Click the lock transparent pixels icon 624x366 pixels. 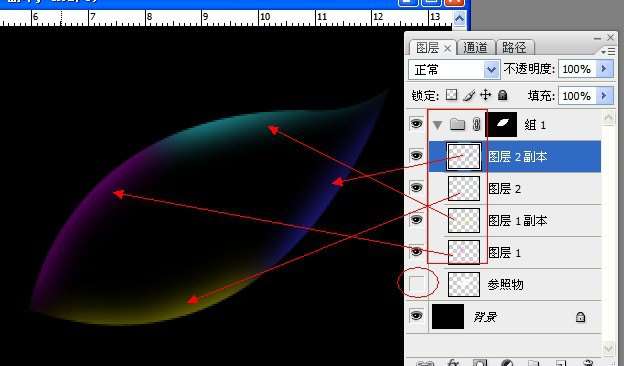[x=451, y=95]
